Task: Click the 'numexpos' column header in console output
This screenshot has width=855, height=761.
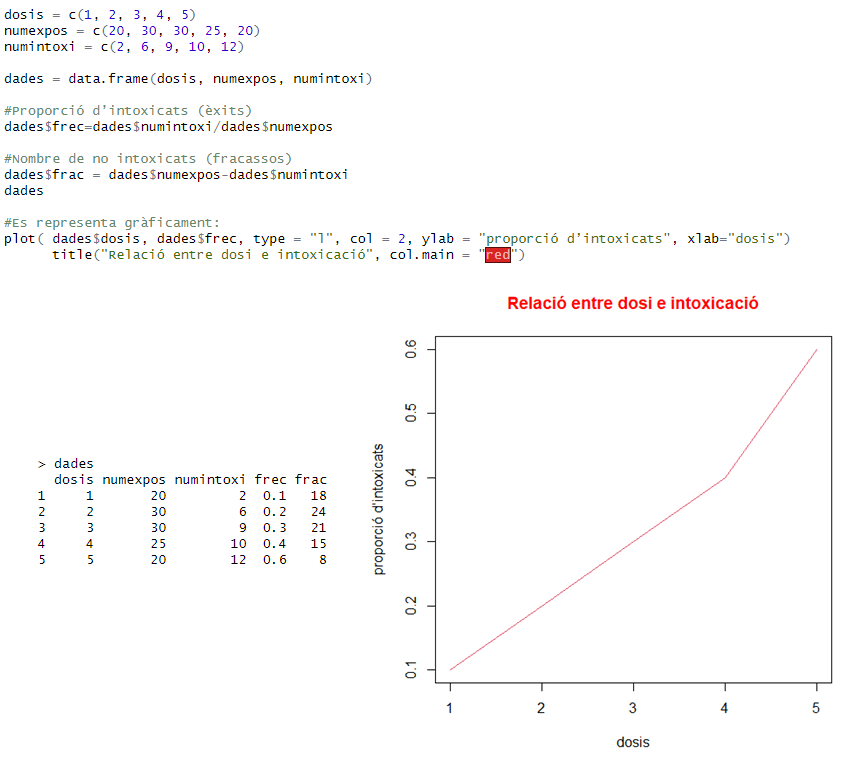Action: click(134, 480)
